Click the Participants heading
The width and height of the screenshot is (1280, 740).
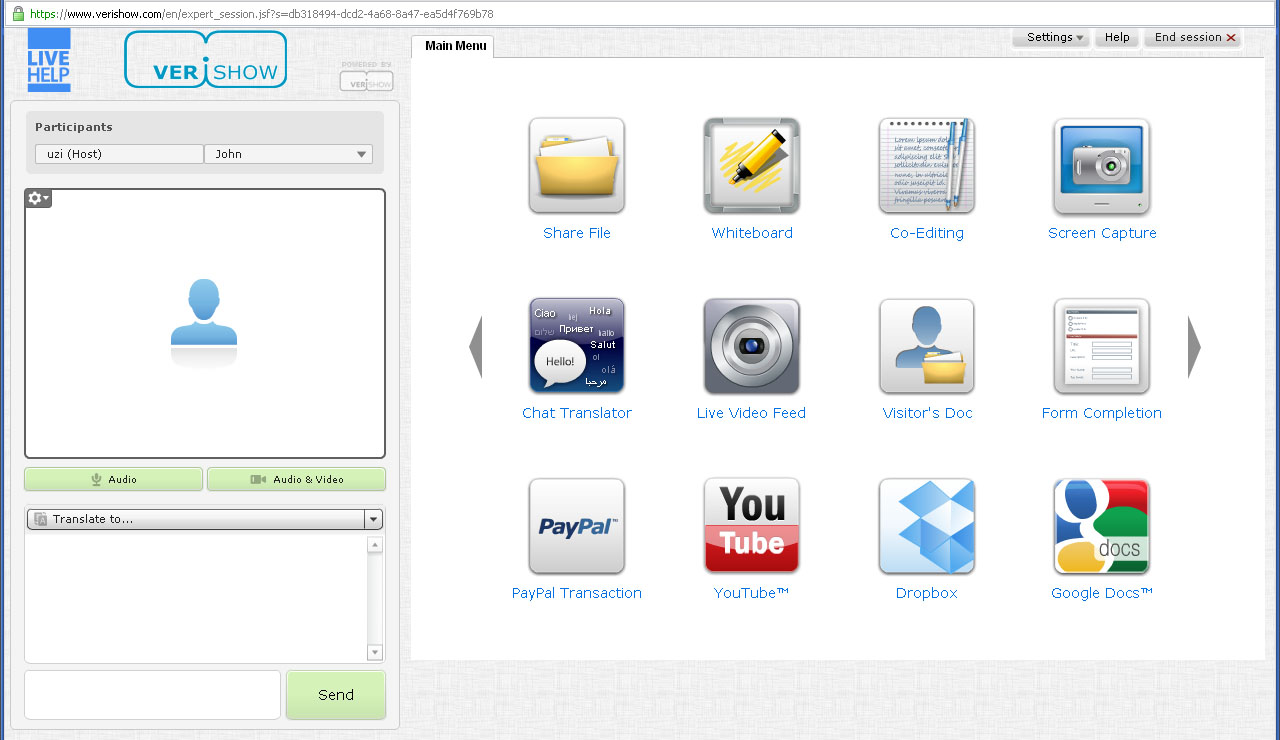pyautogui.click(x=74, y=127)
